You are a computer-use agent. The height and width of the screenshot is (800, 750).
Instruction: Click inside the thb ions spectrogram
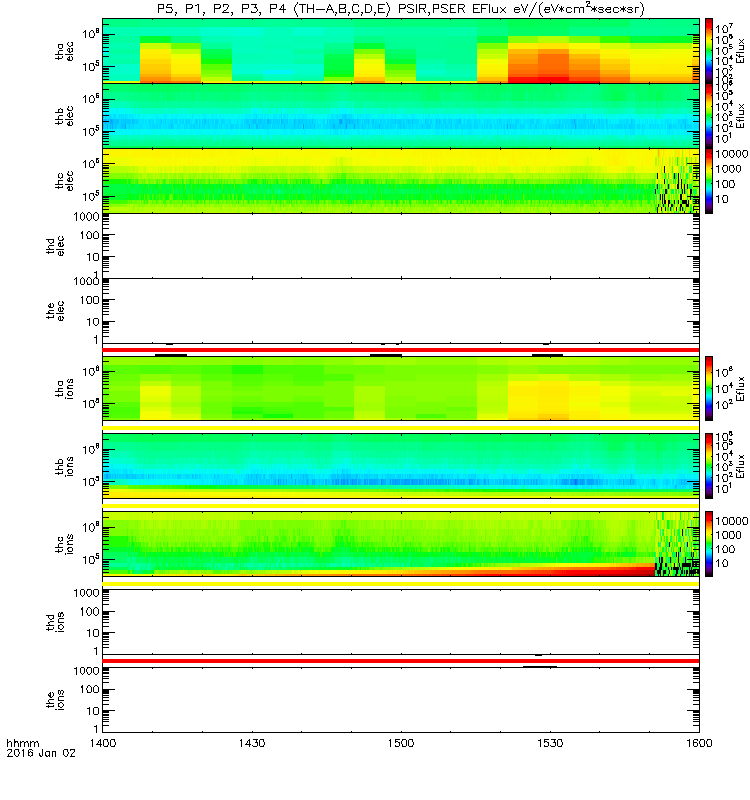pos(401,466)
